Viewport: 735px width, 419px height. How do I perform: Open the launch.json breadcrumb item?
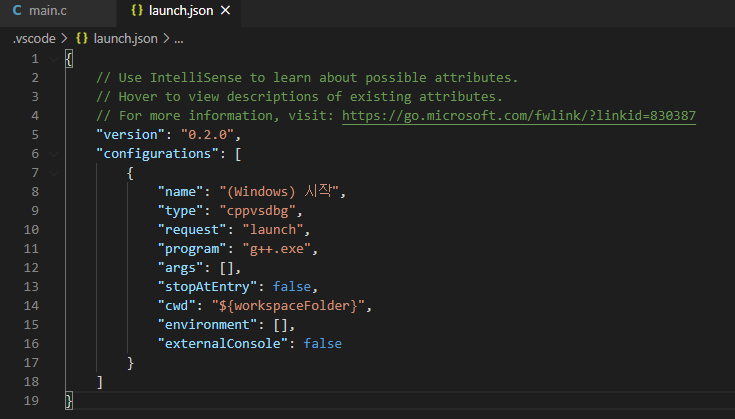point(125,38)
